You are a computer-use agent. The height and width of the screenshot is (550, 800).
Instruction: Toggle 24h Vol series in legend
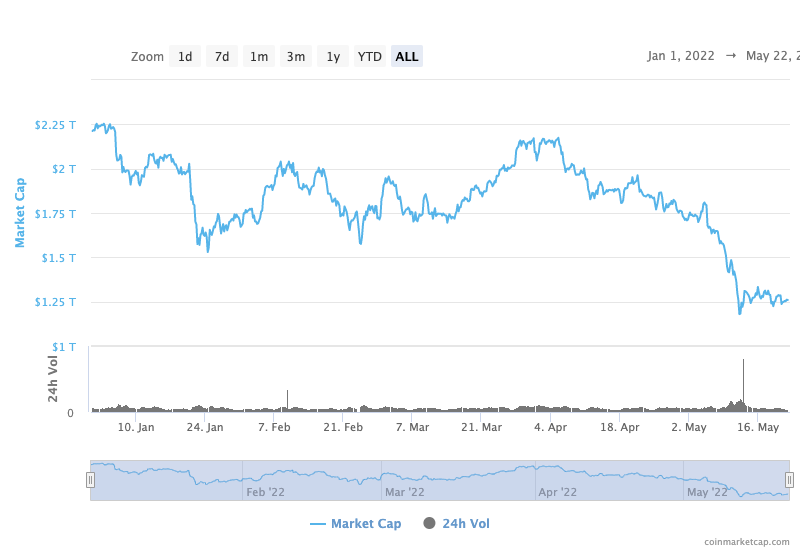click(x=466, y=523)
